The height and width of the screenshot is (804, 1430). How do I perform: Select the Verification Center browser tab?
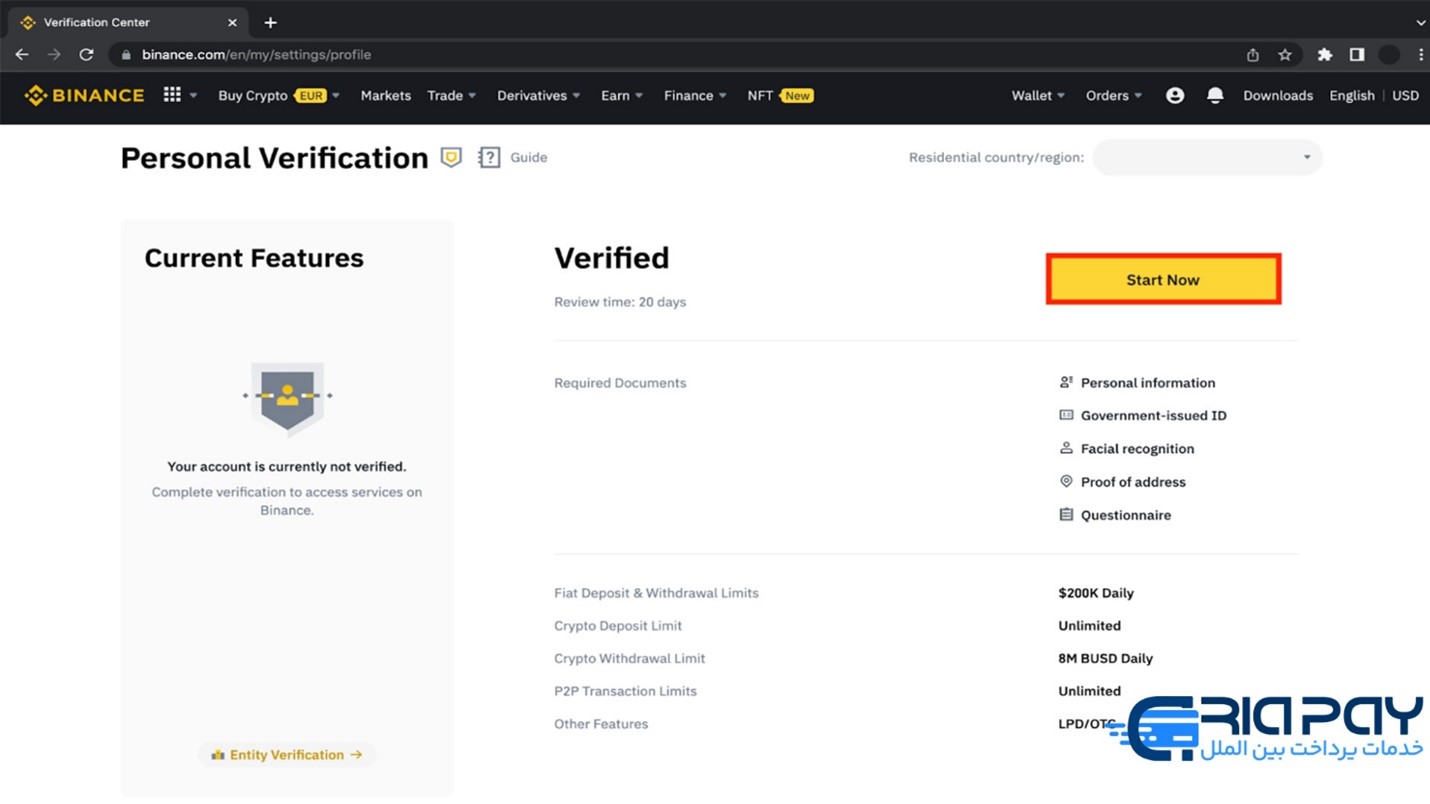pos(127,22)
